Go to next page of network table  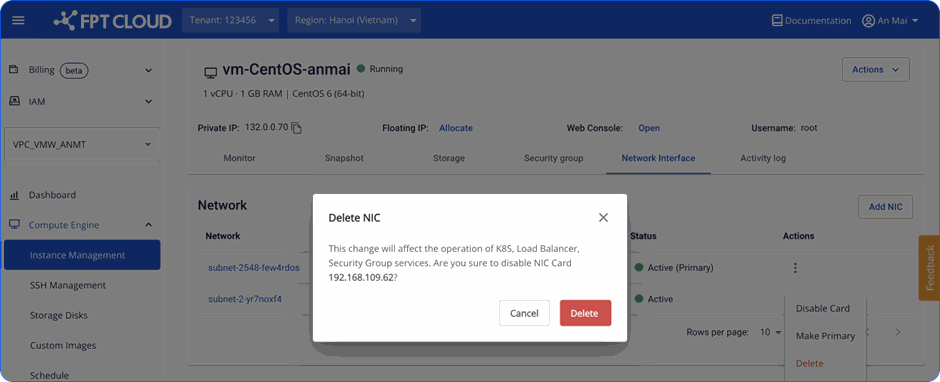[x=897, y=332]
